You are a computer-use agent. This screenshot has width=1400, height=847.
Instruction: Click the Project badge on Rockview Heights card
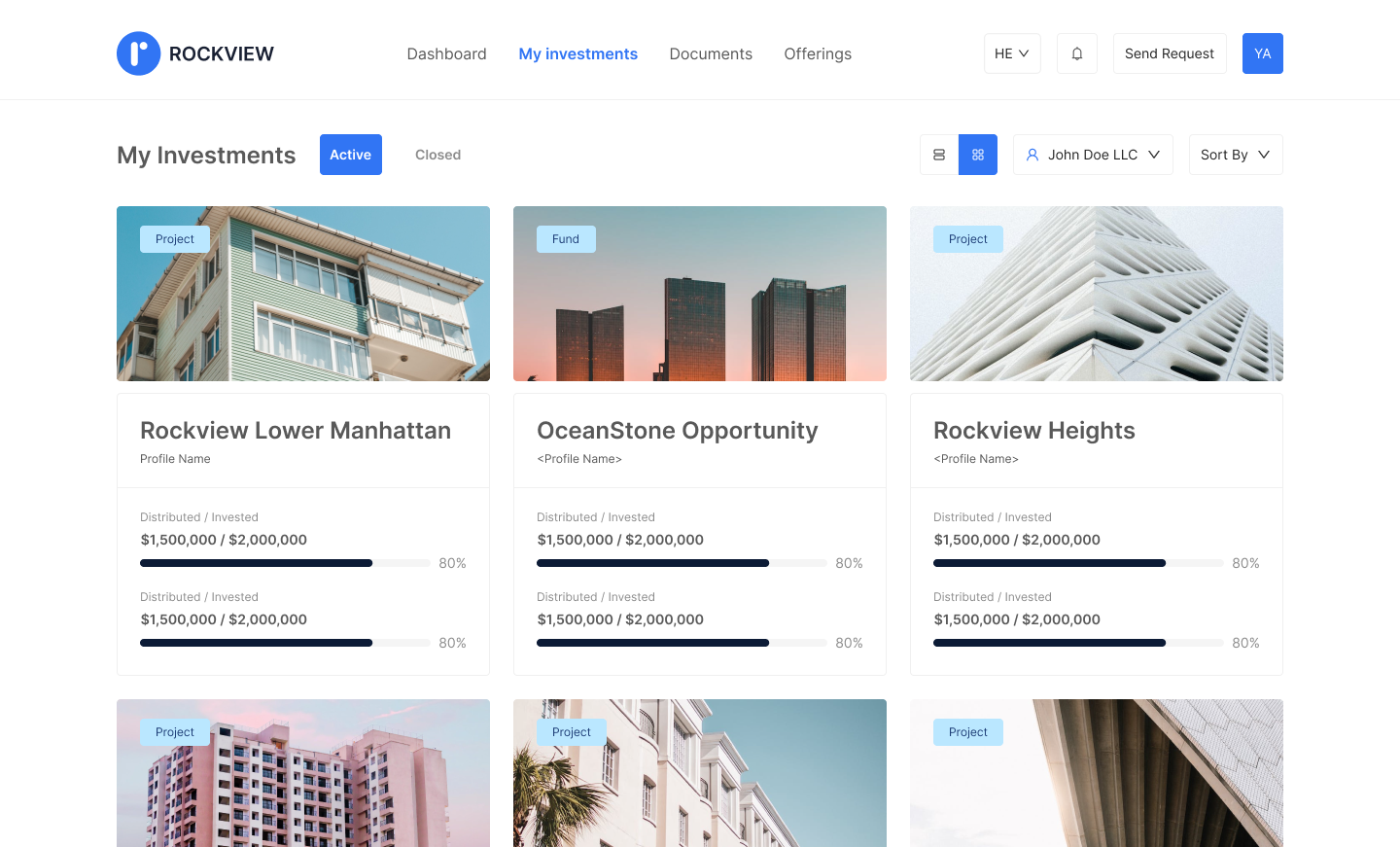click(x=967, y=238)
